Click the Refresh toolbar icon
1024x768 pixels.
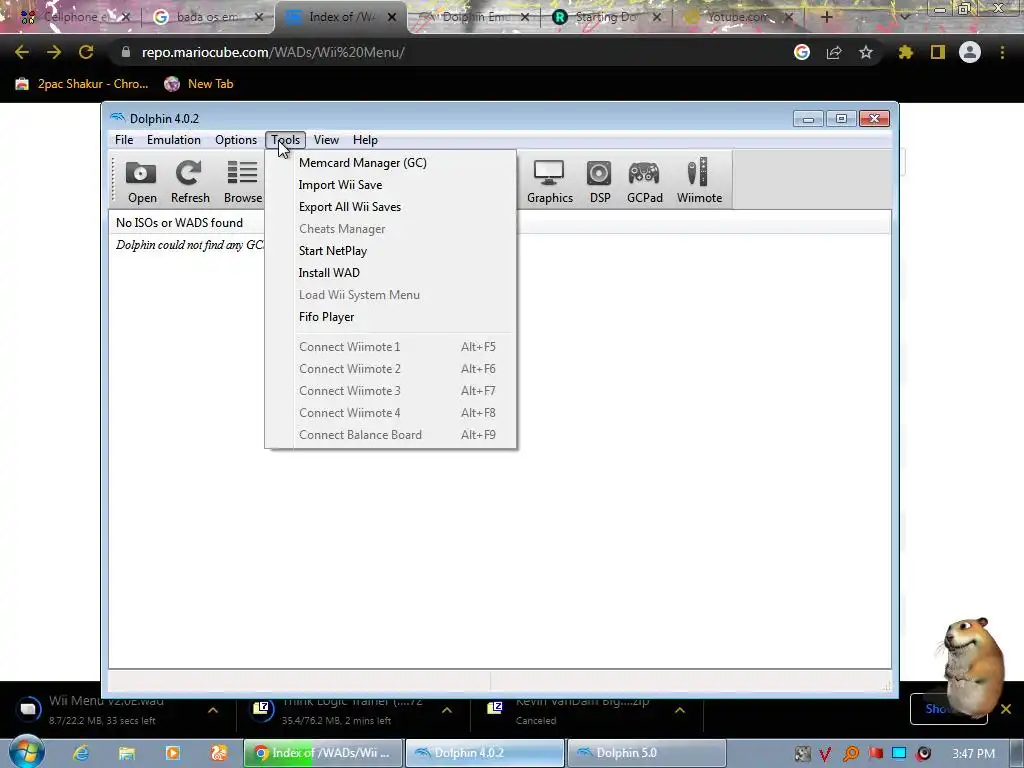190,181
